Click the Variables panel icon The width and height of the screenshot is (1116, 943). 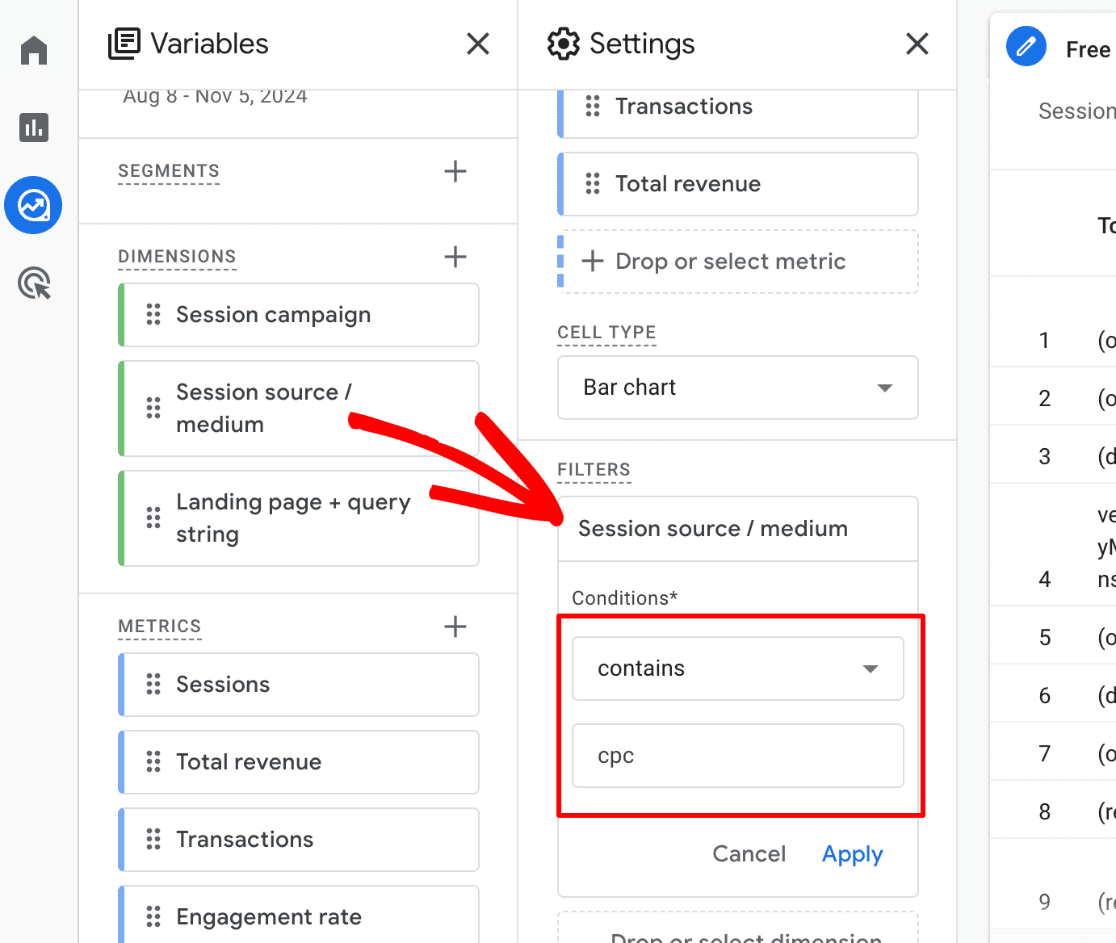click(125, 43)
